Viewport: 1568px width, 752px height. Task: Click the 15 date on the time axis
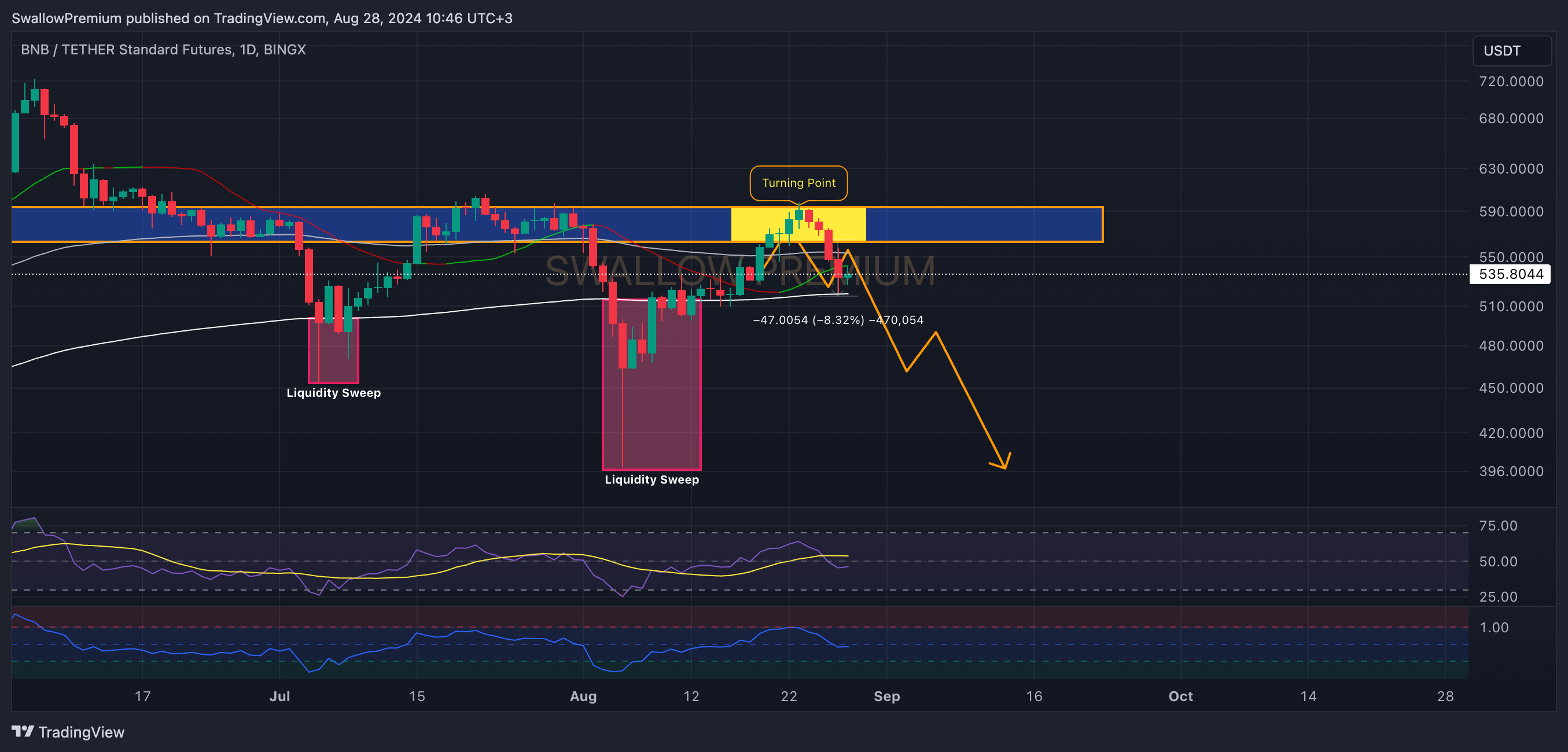click(417, 696)
